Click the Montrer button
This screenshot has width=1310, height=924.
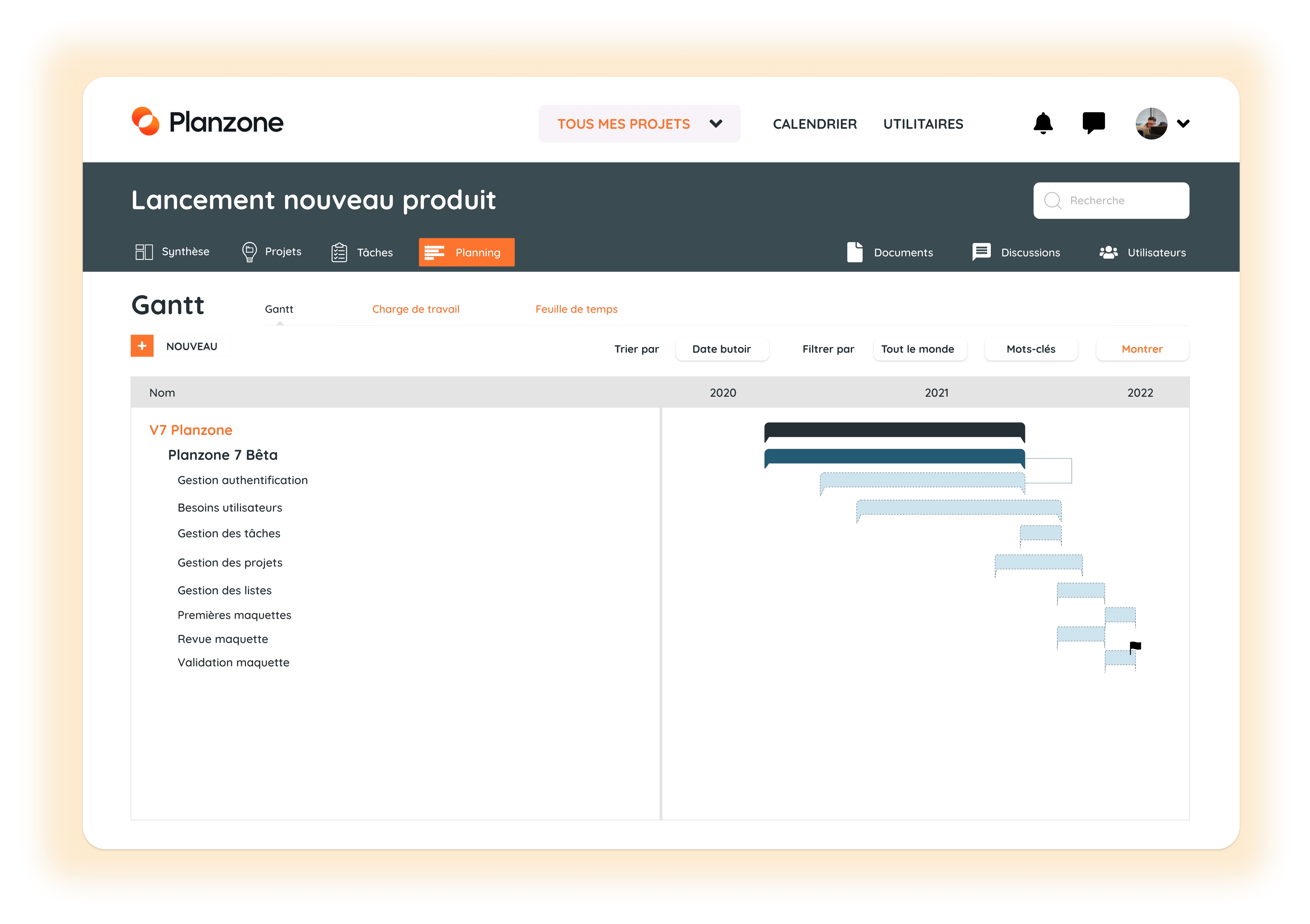tap(1142, 349)
